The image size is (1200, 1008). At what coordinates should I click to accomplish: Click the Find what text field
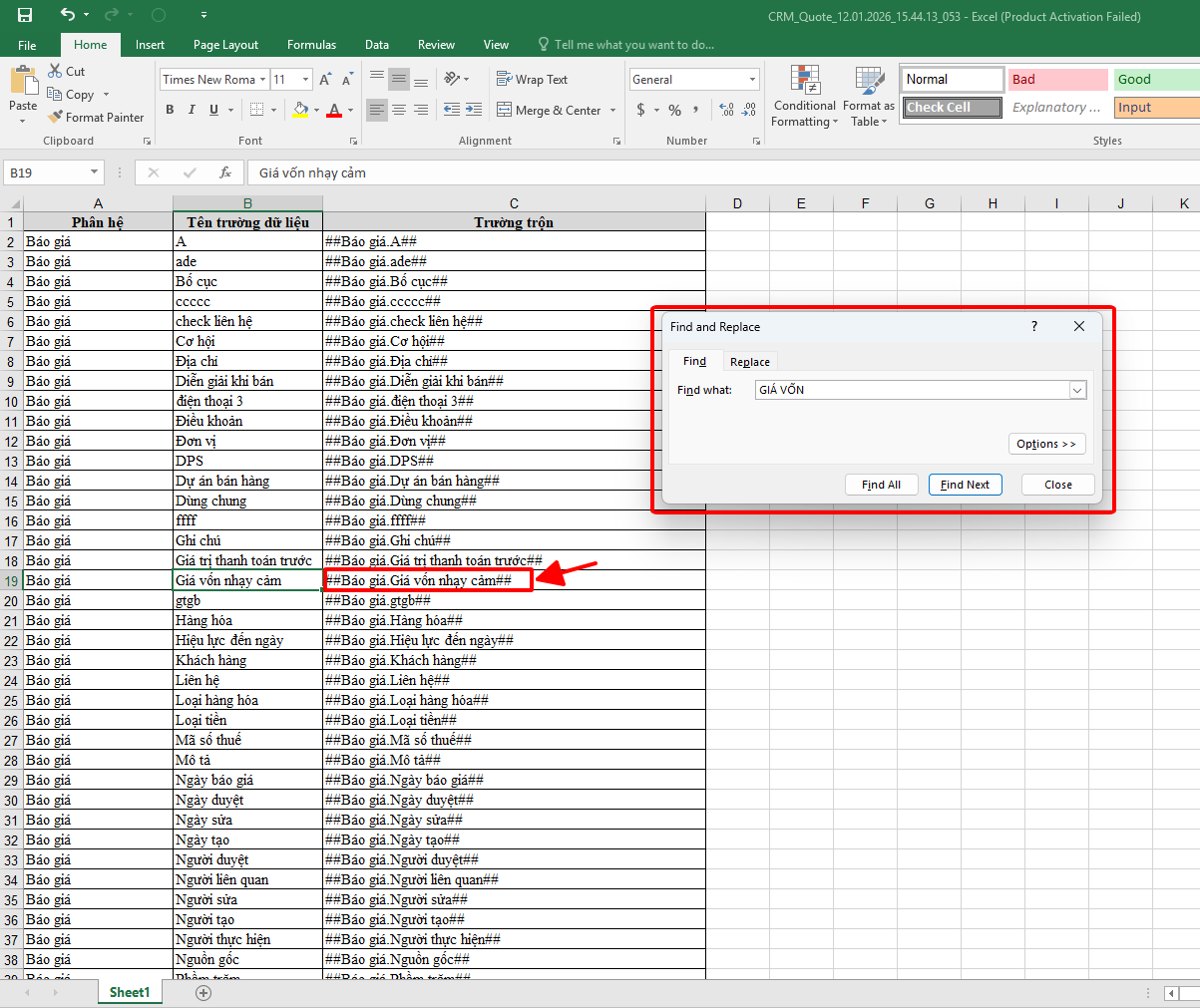(x=910, y=391)
